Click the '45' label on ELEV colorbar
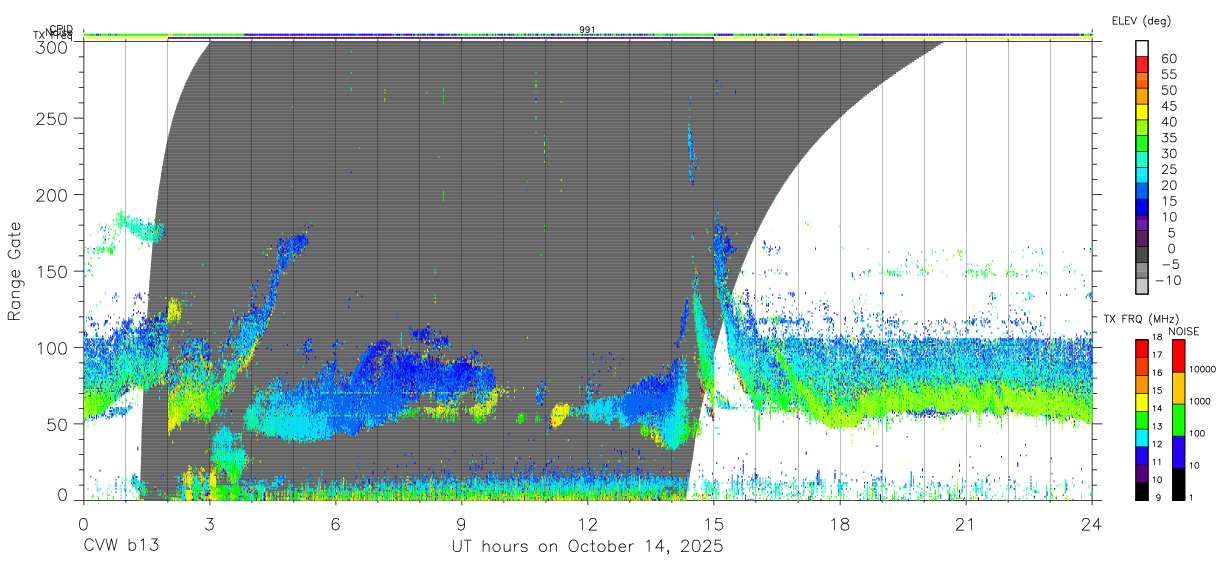The image size is (1228, 567). coord(1168,106)
